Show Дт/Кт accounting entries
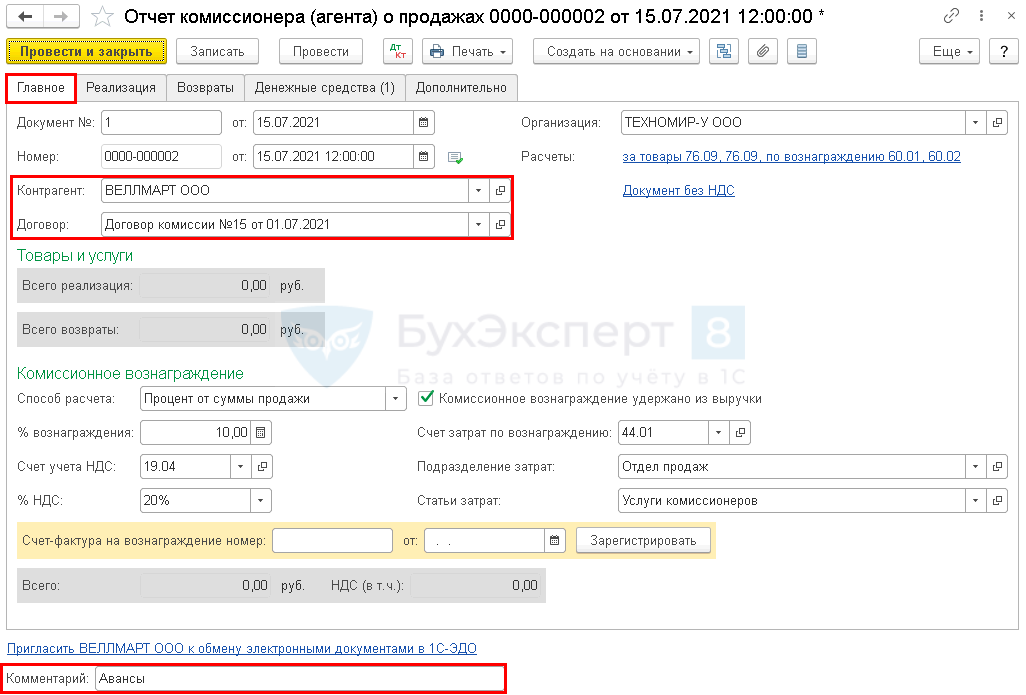This screenshot has width=1026, height=695. [x=397, y=52]
